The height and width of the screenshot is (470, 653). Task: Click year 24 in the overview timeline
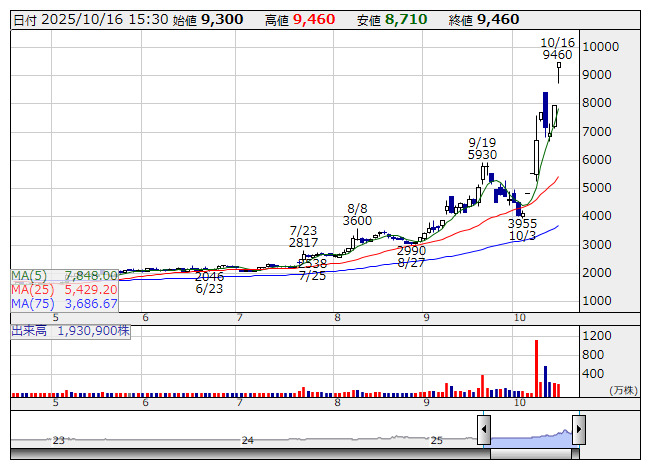(x=248, y=439)
